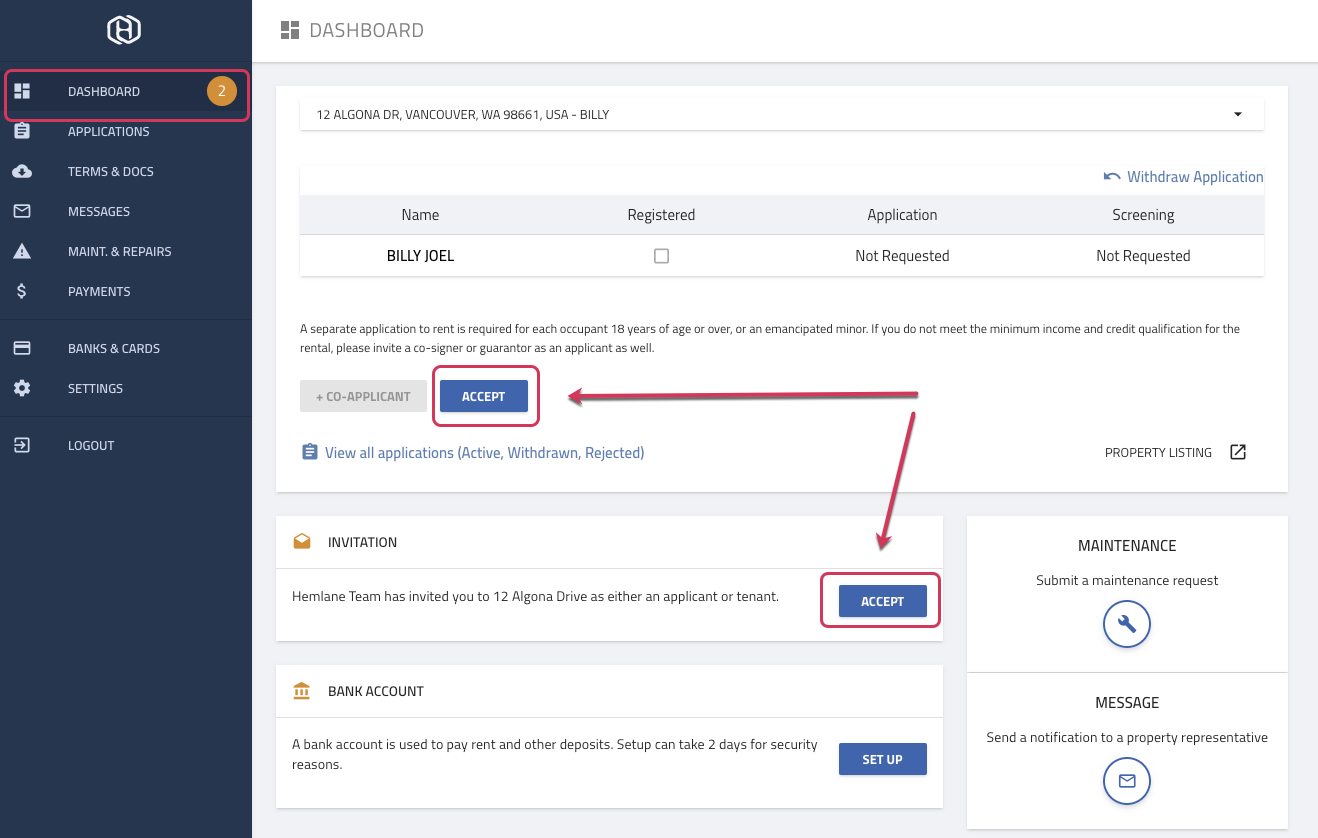Open Applications in the sidebar
Viewport: 1318px width, 838px height.
tap(108, 131)
